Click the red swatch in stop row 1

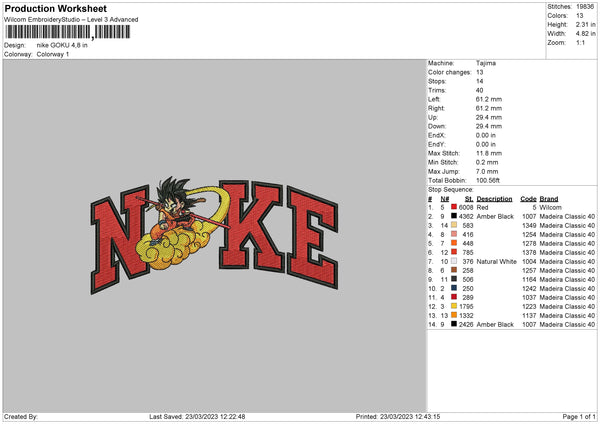pos(454,207)
